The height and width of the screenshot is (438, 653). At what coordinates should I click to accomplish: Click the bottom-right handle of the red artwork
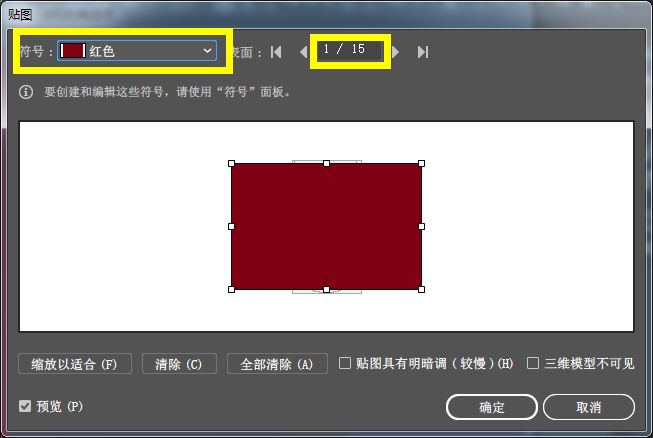tap(421, 289)
